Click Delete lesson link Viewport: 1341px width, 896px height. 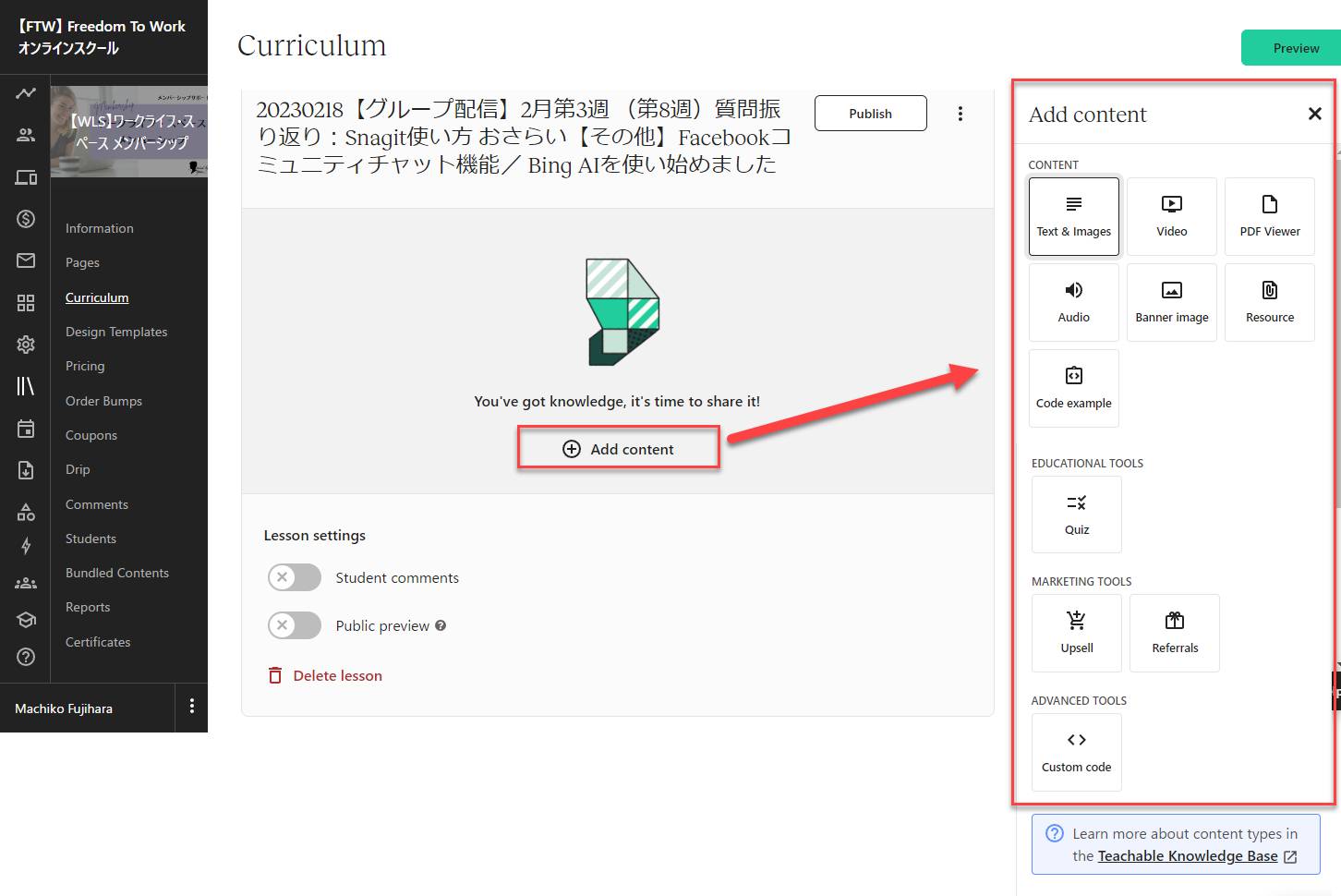coord(325,675)
